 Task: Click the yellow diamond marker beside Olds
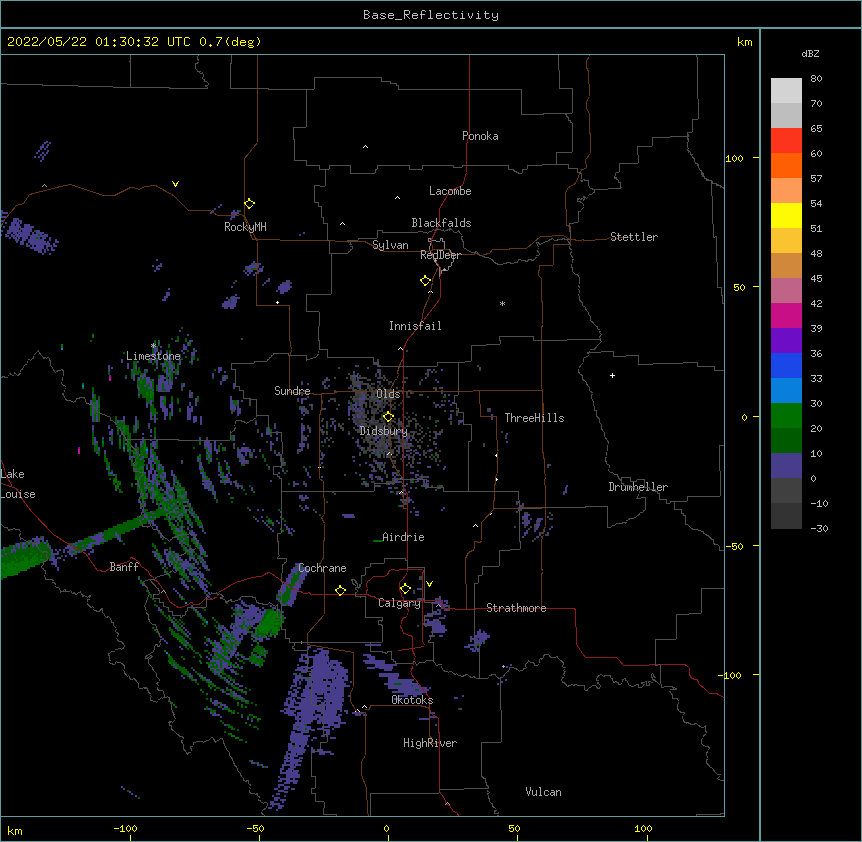tap(388, 417)
